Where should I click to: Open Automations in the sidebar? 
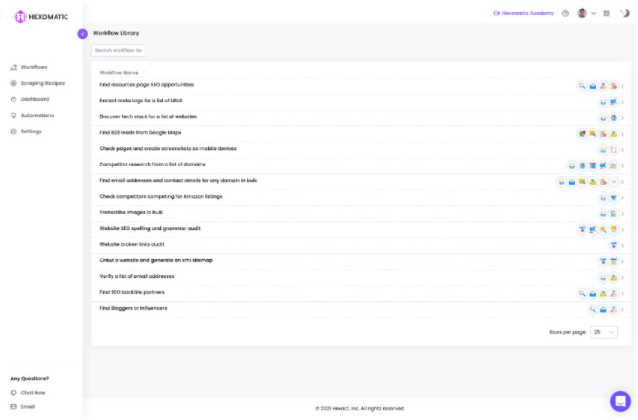click(x=37, y=116)
